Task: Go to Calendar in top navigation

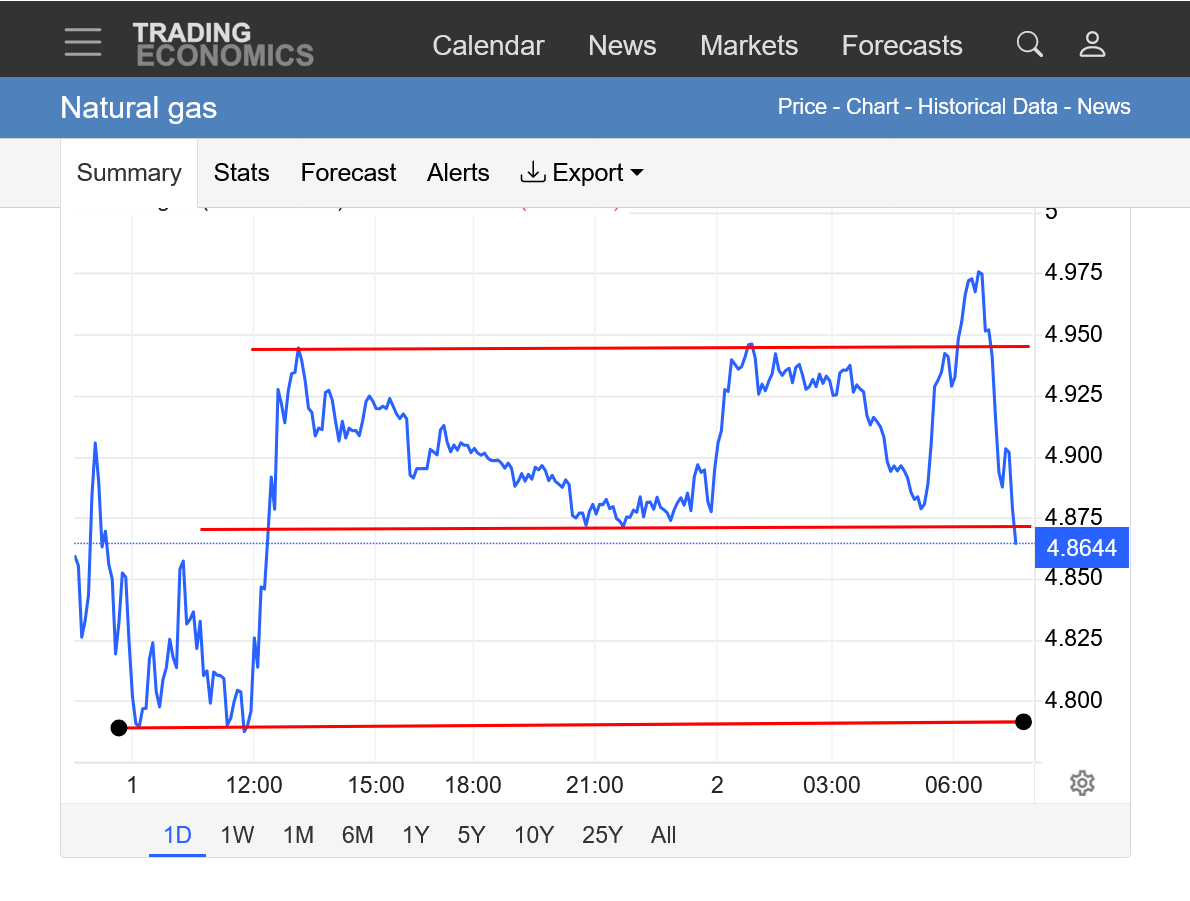Action: click(x=488, y=46)
